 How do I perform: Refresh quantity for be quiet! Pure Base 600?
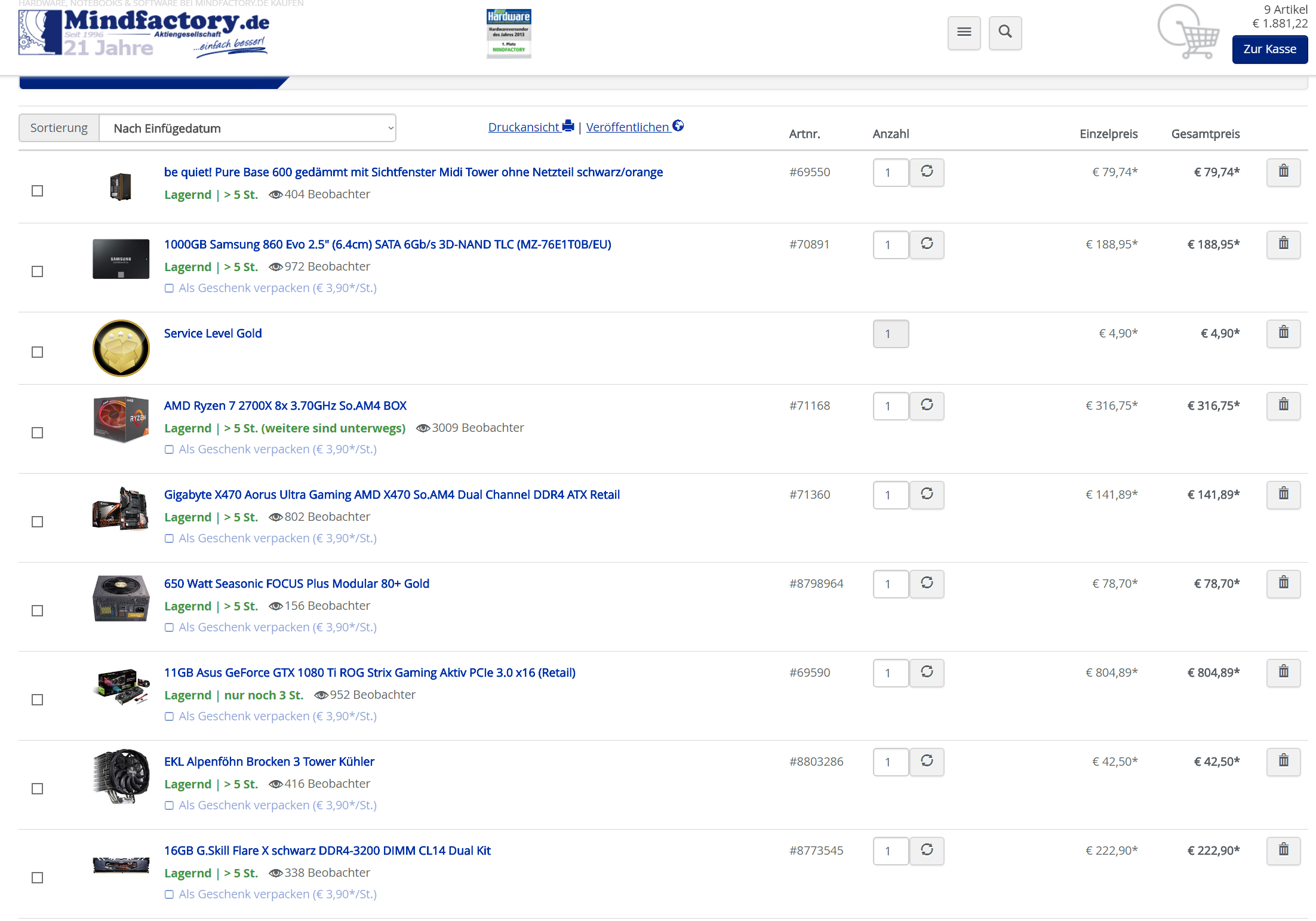[x=927, y=172]
